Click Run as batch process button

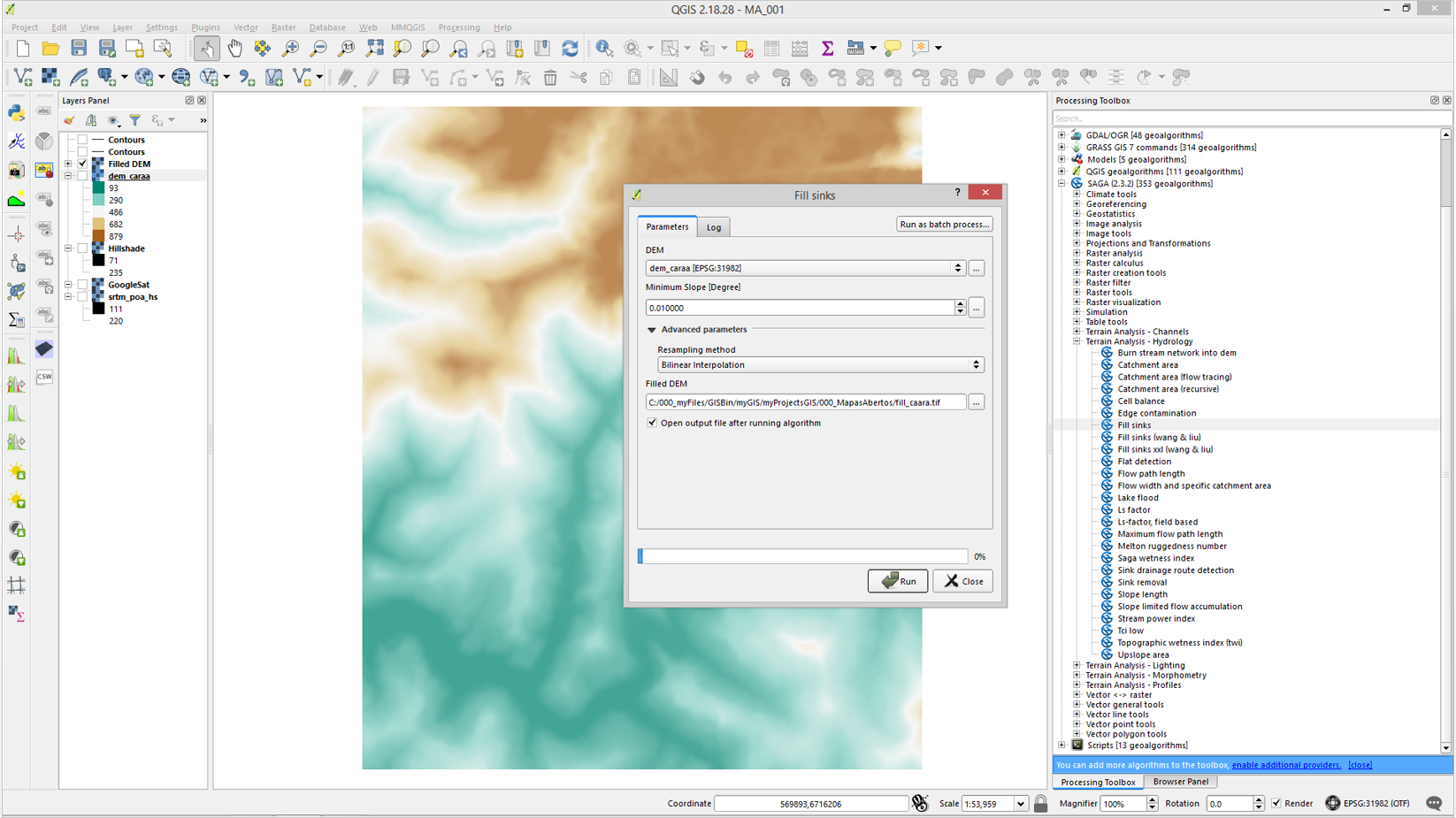tap(944, 225)
